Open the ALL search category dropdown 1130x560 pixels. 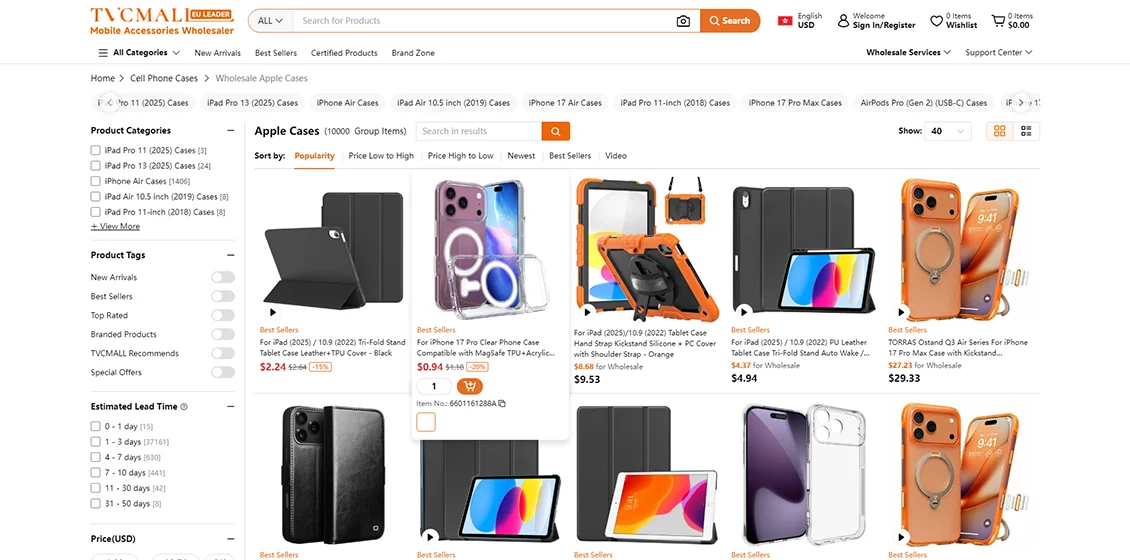click(x=270, y=21)
